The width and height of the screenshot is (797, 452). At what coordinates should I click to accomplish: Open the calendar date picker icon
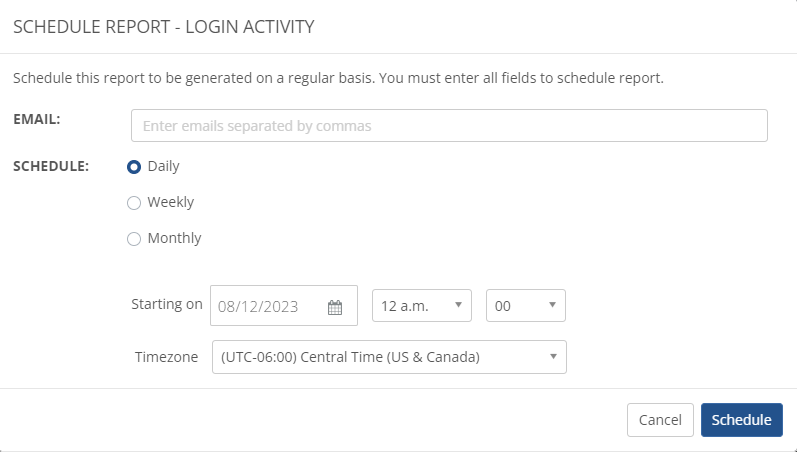pos(335,307)
